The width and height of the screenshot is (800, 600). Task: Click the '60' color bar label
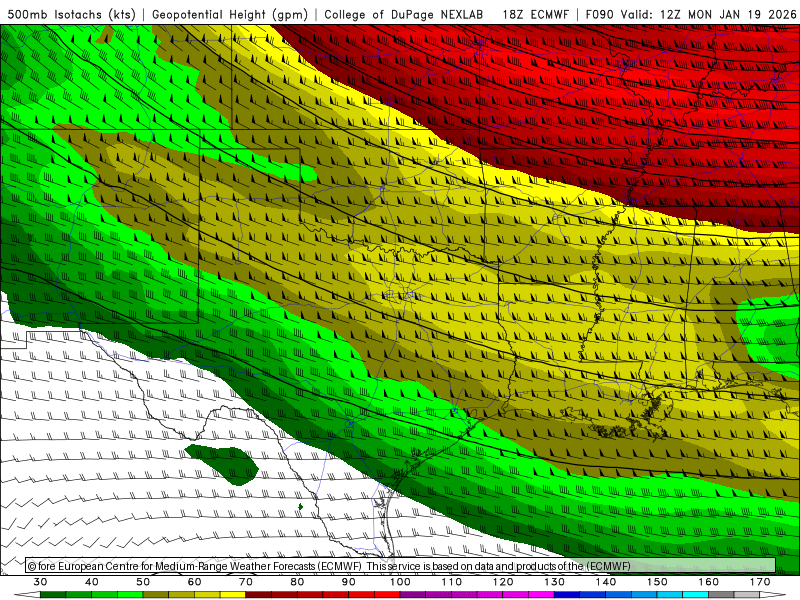tap(194, 582)
